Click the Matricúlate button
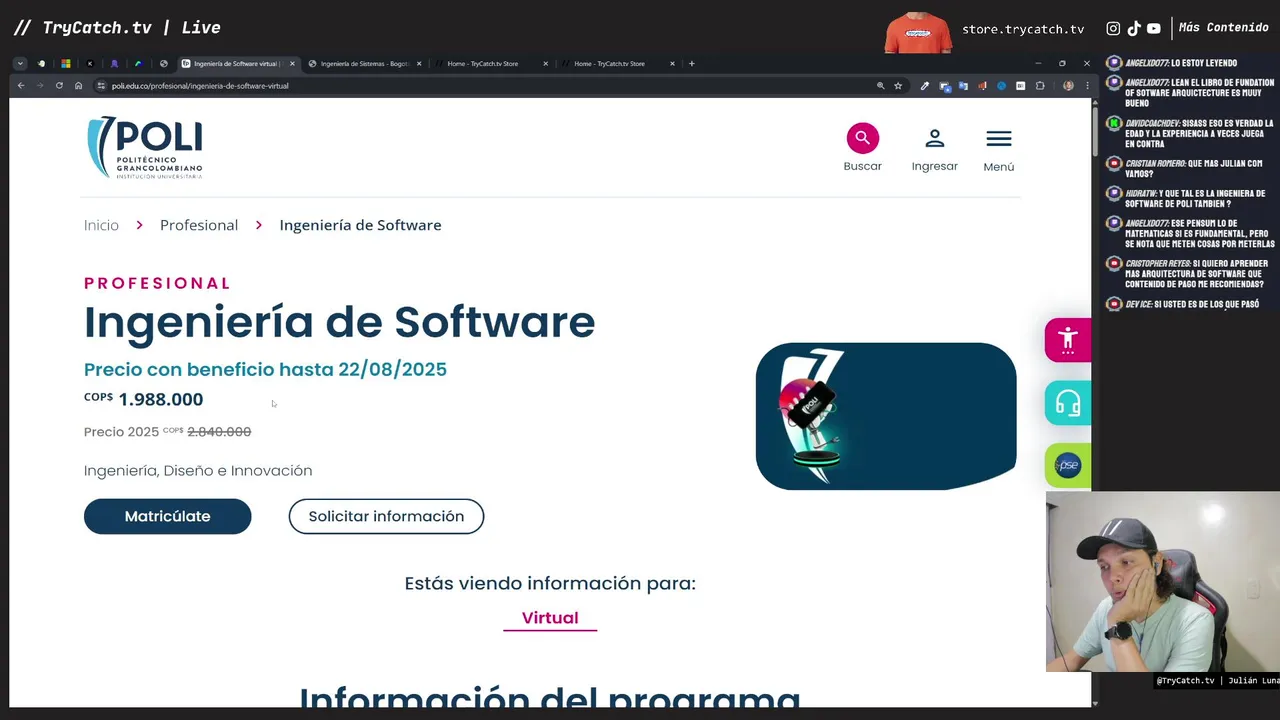This screenshot has width=1280, height=720. [167, 516]
